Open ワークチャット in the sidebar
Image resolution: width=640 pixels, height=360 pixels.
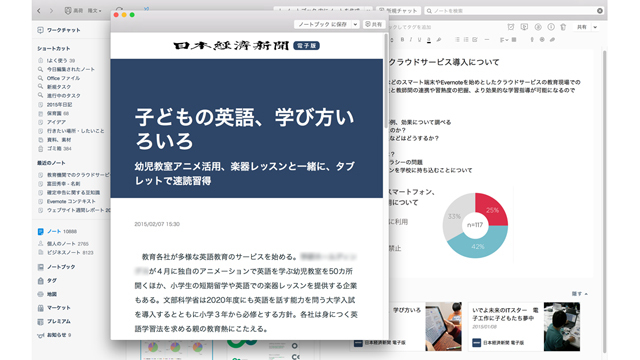59,30
